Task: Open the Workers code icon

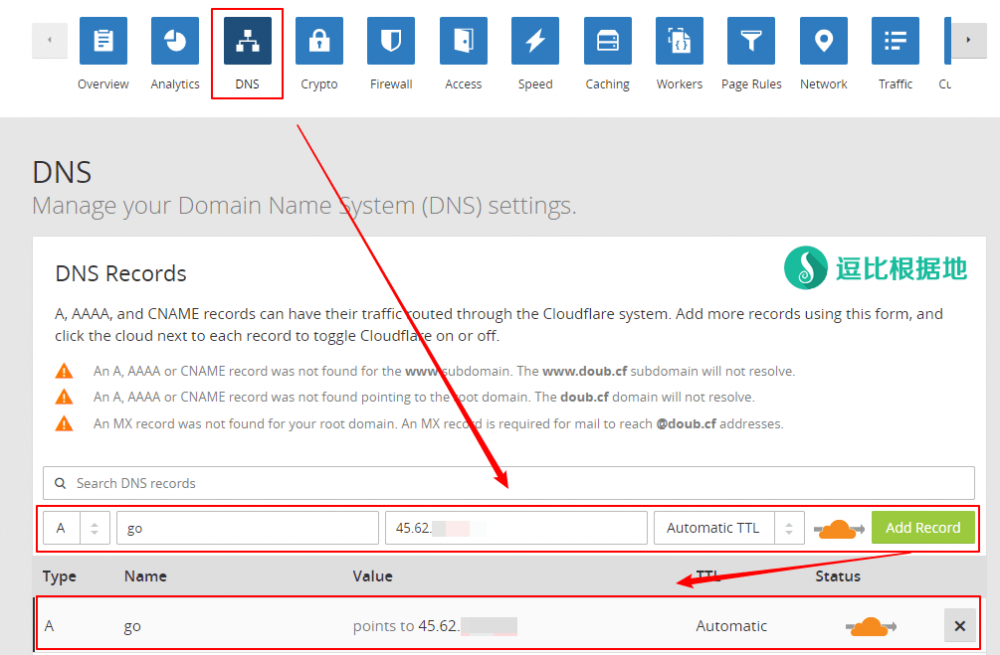Action: click(x=679, y=41)
